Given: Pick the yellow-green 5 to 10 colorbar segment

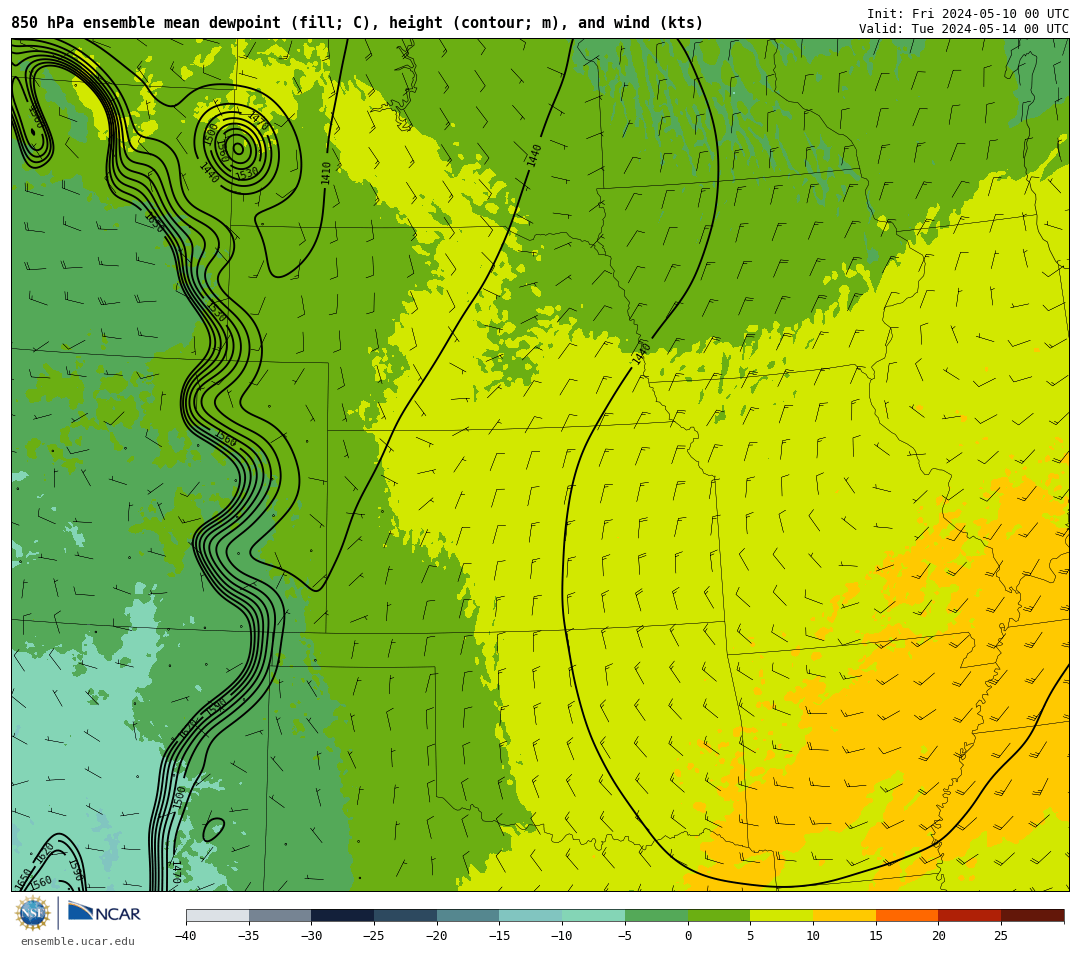Looking at the screenshot, I should 782,915.
